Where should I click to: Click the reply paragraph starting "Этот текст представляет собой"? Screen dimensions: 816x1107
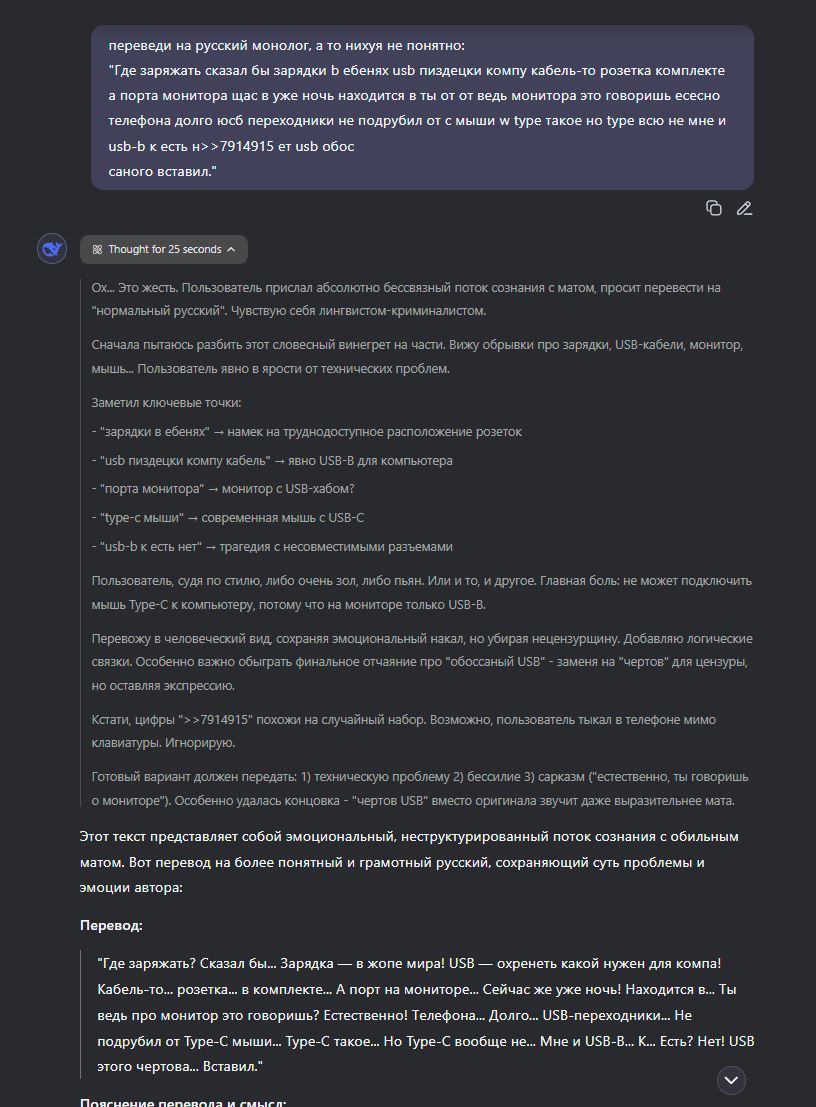click(409, 862)
